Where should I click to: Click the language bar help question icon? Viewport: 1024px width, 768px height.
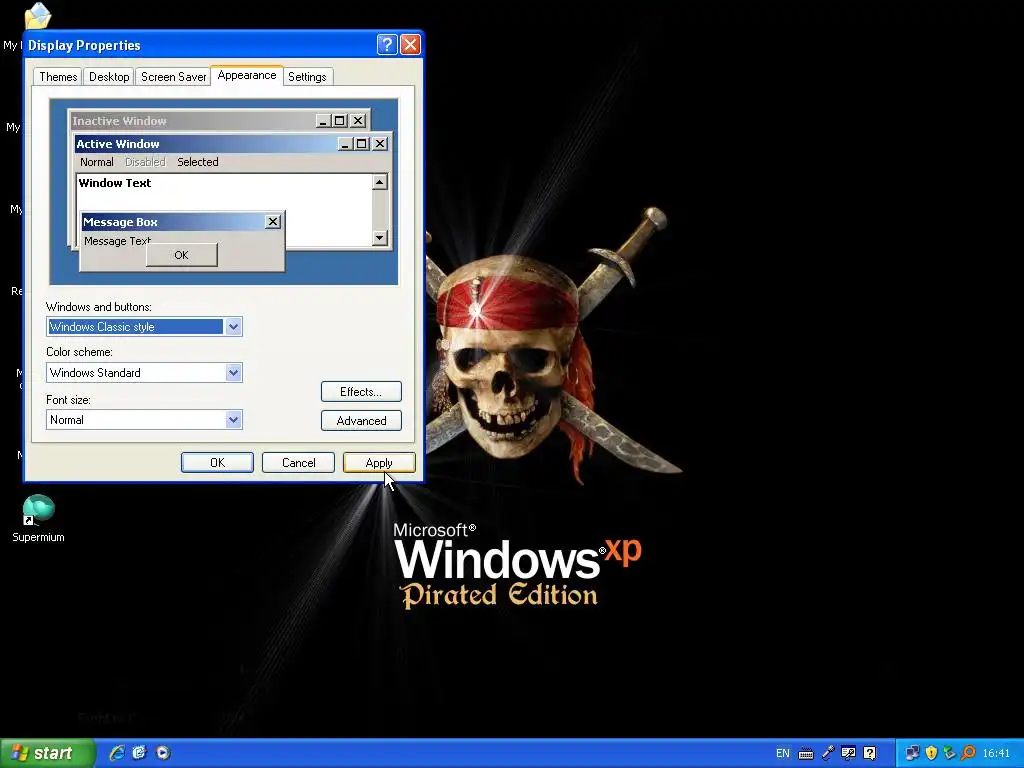tap(869, 753)
